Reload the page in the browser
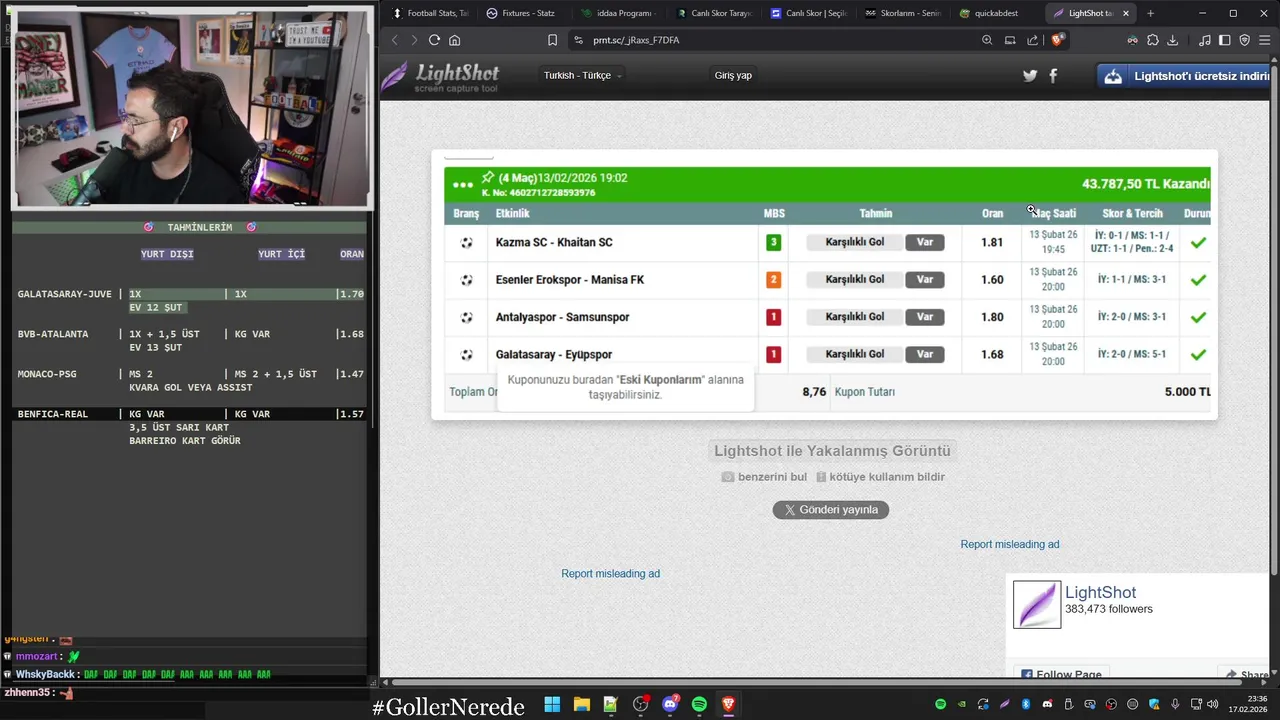Image resolution: width=1280 pixels, height=720 pixels. (434, 40)
